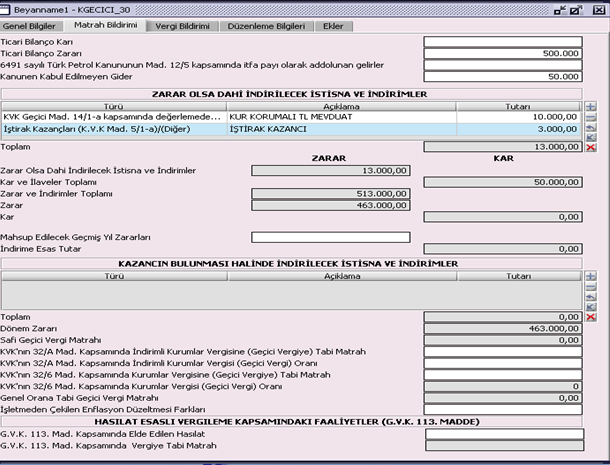Click empty grid area of Kazancın Bulunması table
The height and width of the screenshot is (465, 610).
tap(291, 295)
